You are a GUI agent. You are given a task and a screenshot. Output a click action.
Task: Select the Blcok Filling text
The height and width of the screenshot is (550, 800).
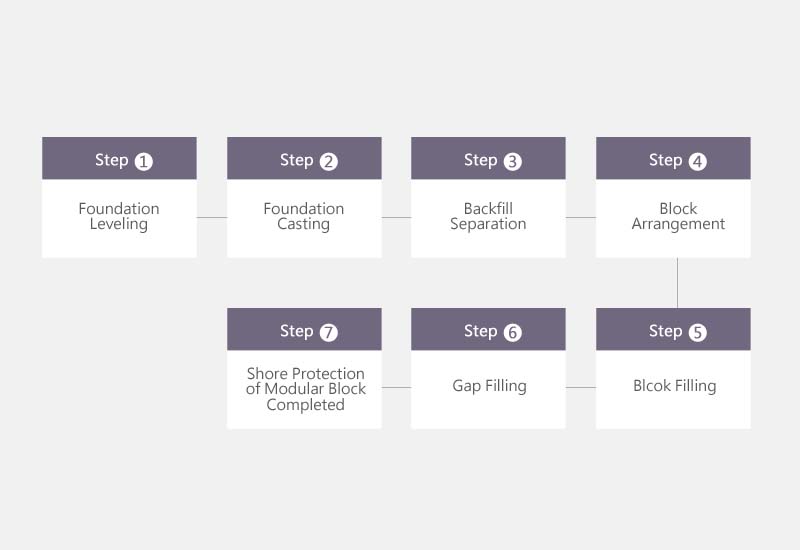[674, 386]
